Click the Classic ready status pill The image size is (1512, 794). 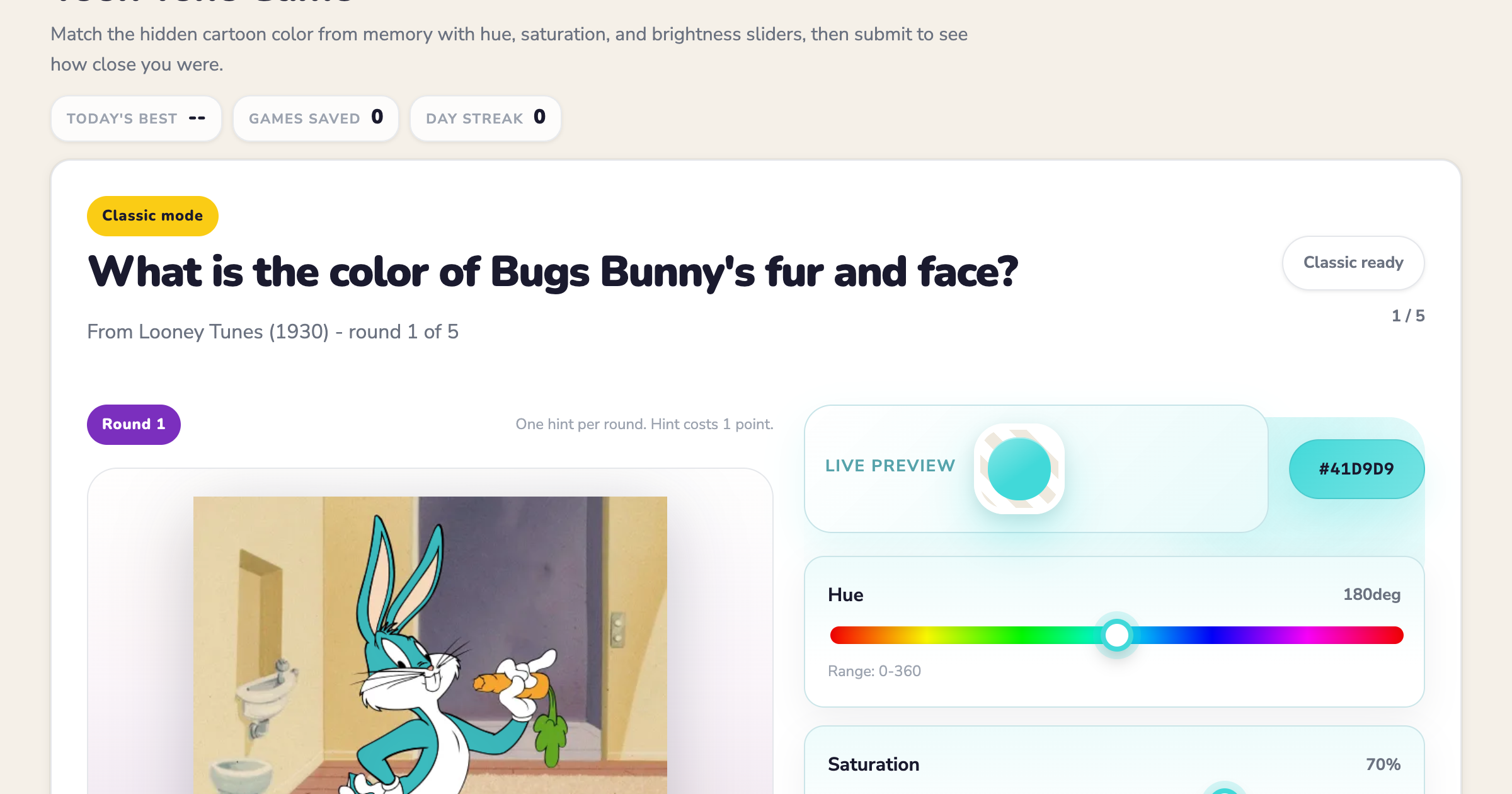pyautogui.click(x=1353, y=263)
